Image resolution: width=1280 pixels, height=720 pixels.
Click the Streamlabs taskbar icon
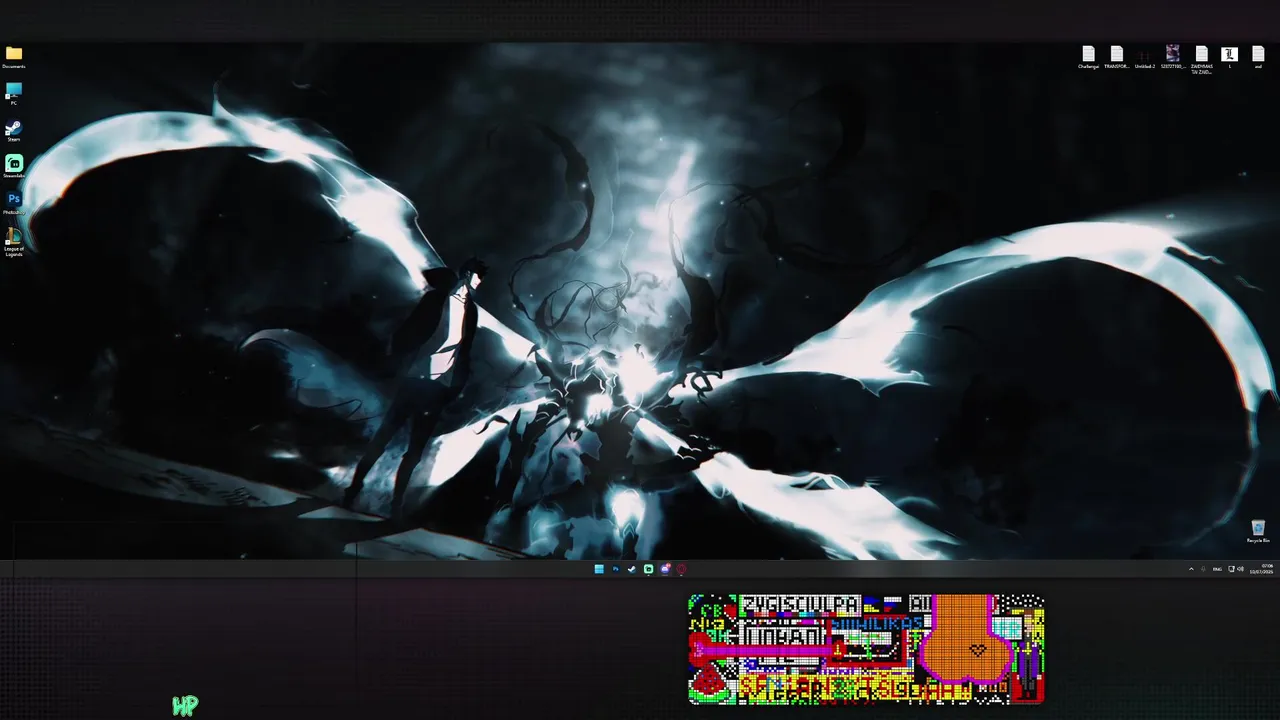648,569
